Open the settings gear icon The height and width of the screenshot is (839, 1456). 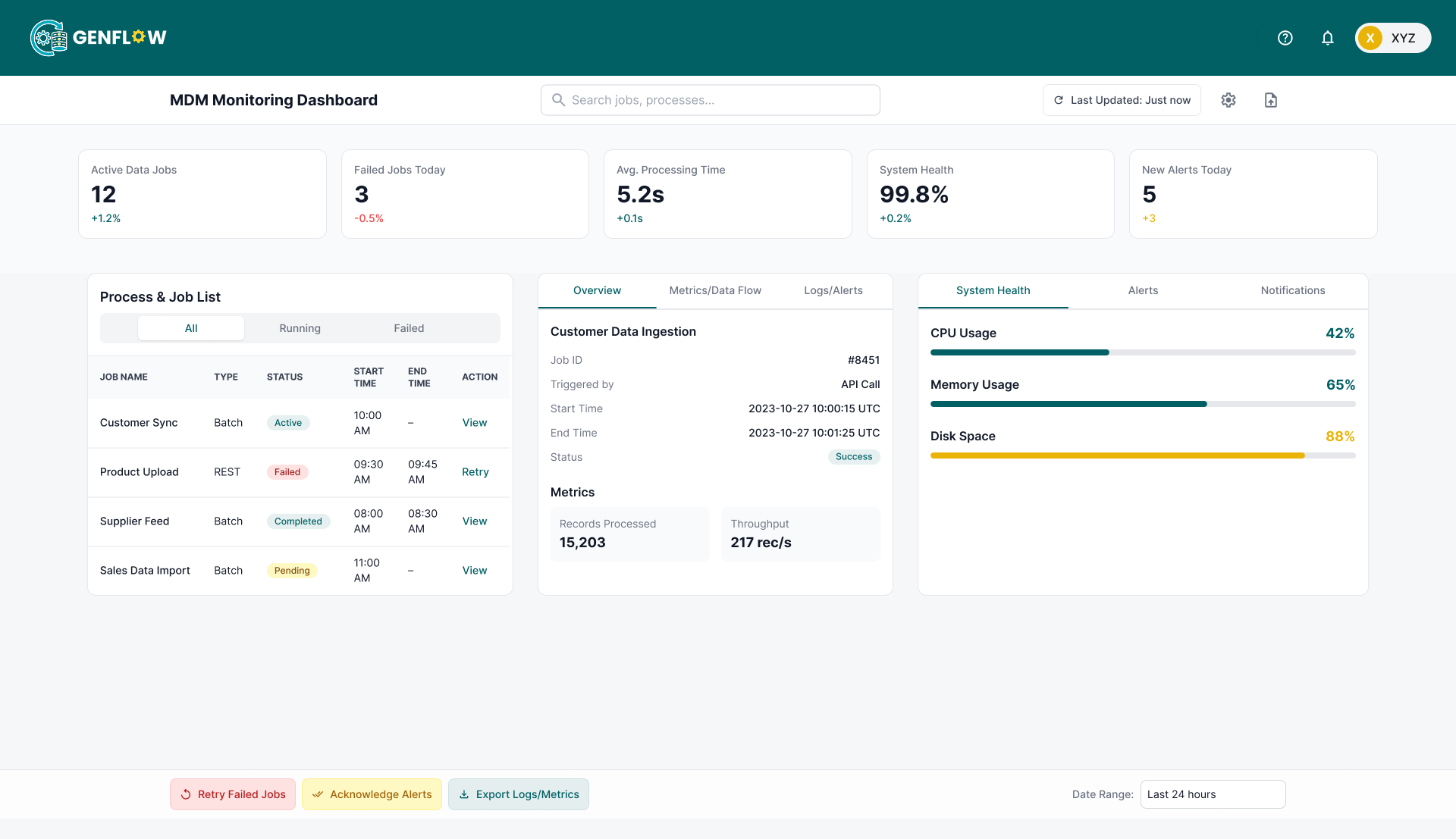(1228, 100)
